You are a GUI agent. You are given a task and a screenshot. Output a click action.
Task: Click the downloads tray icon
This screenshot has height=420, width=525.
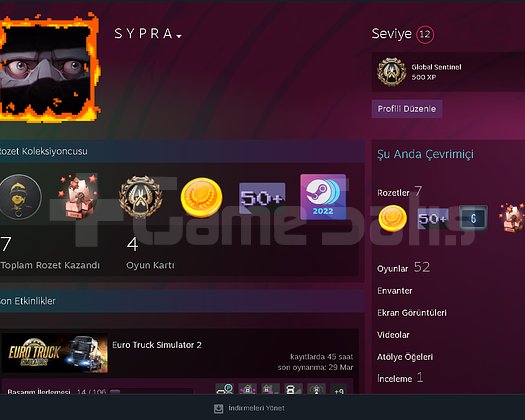point(218,408)
